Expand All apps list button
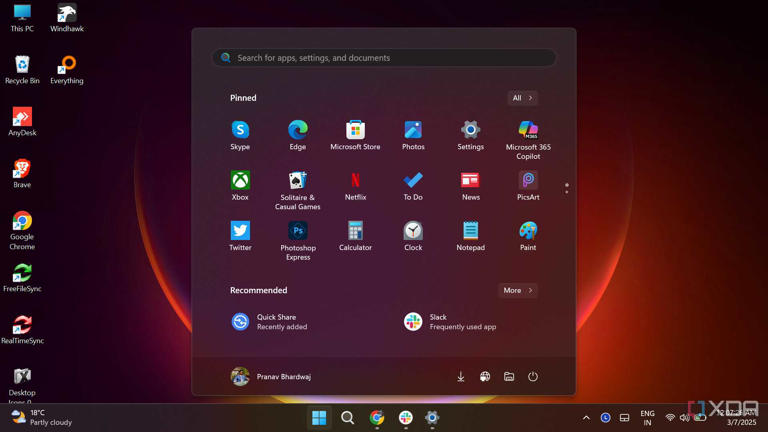 tap(522, 98)
